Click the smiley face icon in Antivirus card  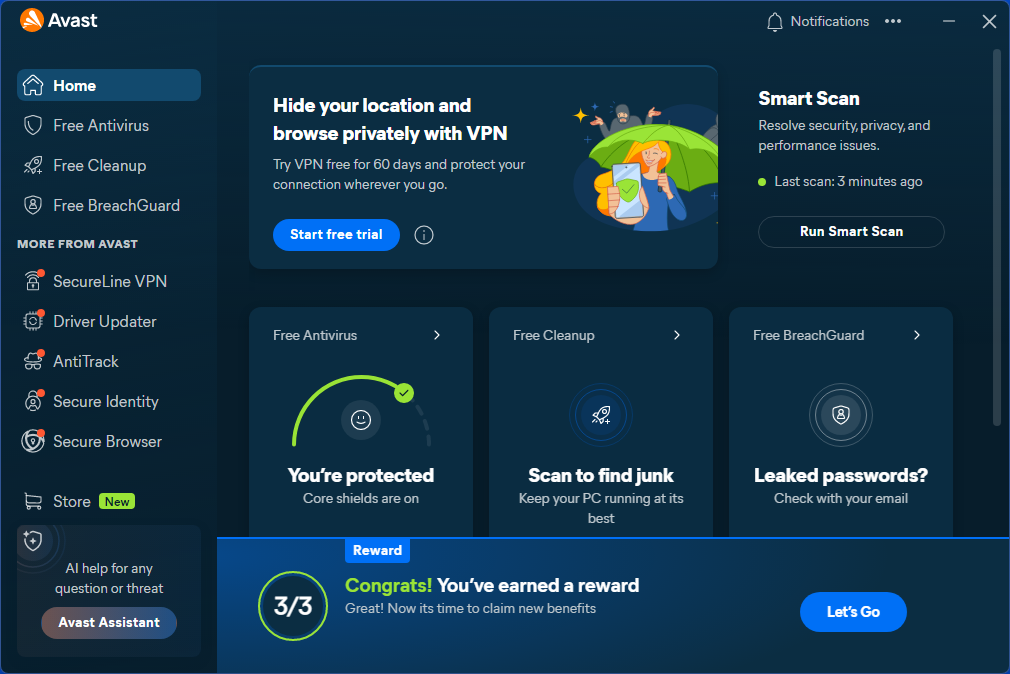point(361,420)
